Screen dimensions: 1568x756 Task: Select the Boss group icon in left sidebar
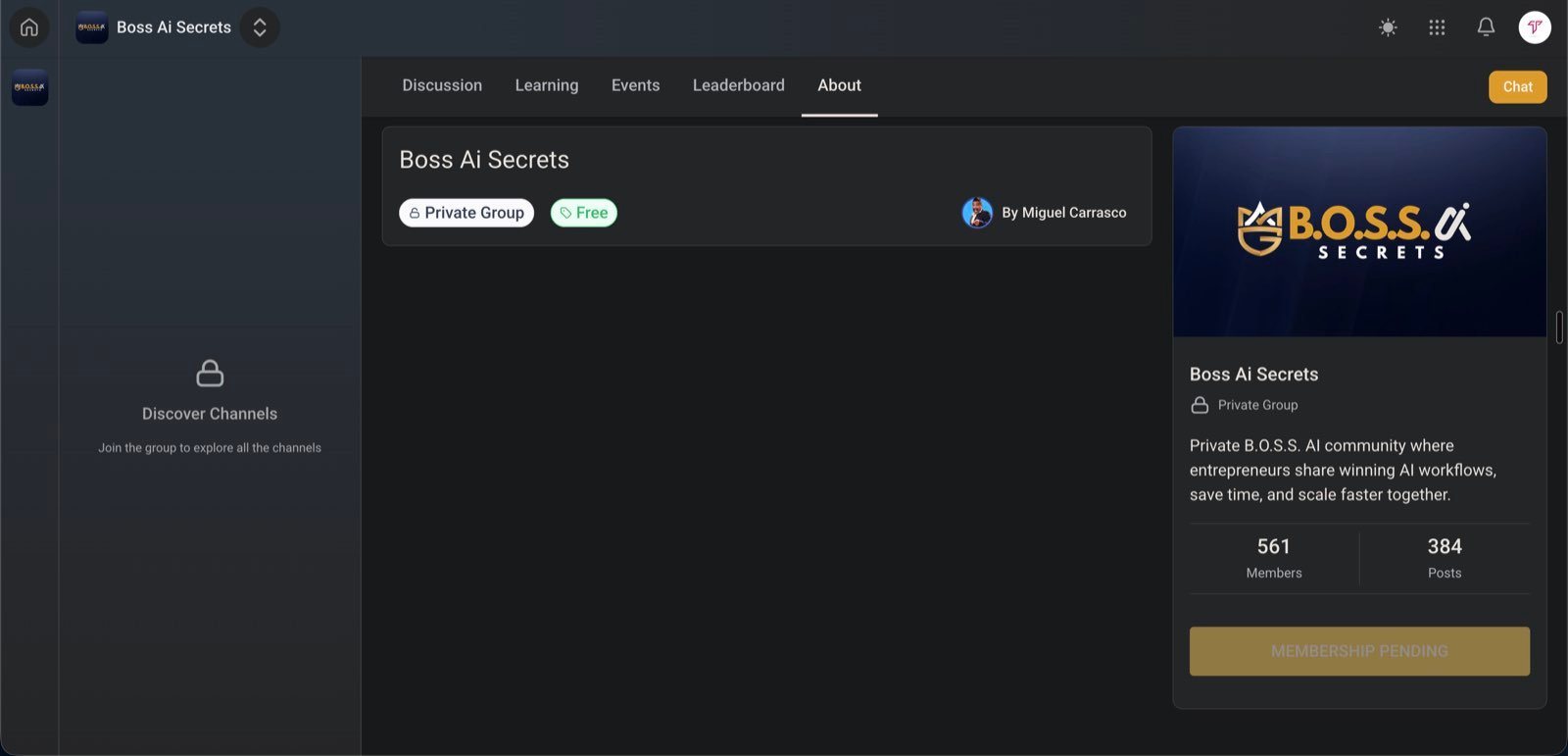click(29, 87)
